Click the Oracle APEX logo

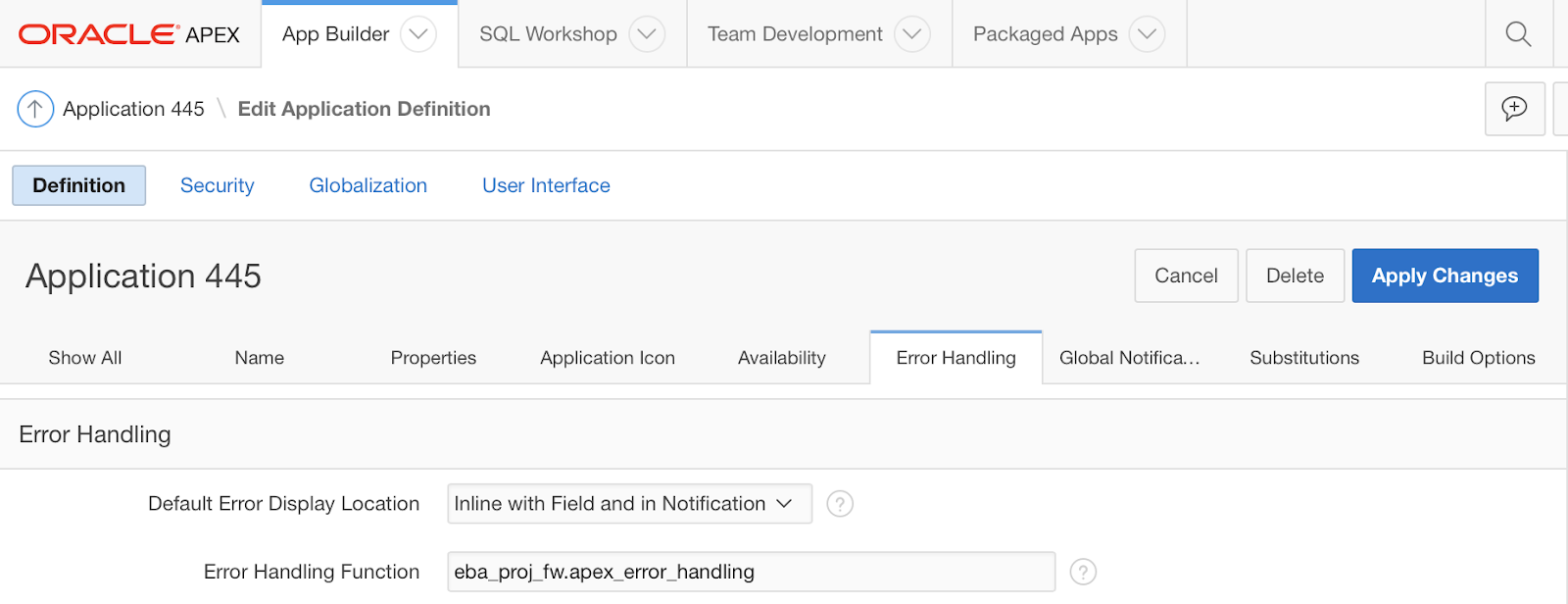129,34
